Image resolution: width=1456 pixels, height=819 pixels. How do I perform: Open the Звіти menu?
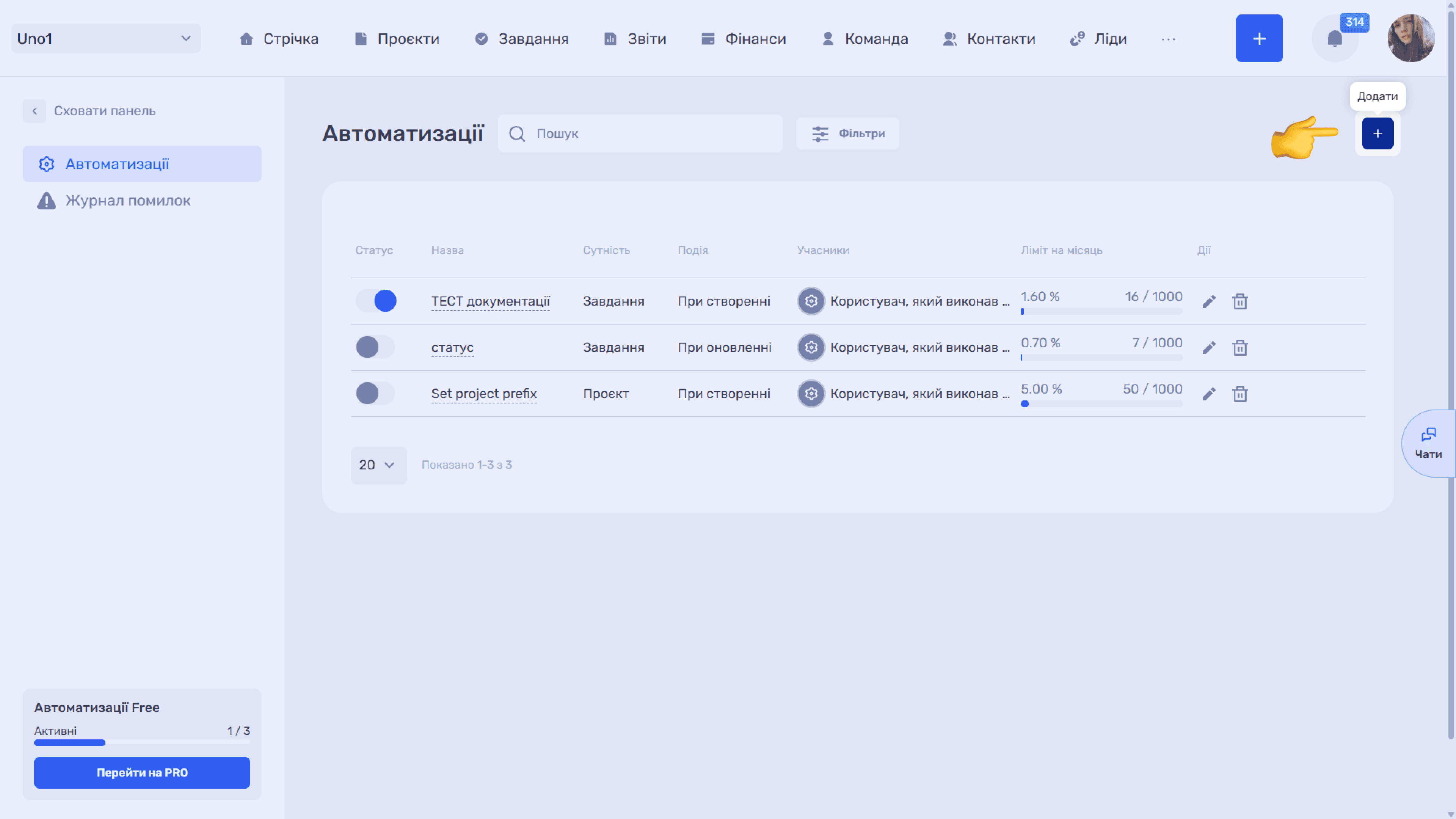[635, 39]
